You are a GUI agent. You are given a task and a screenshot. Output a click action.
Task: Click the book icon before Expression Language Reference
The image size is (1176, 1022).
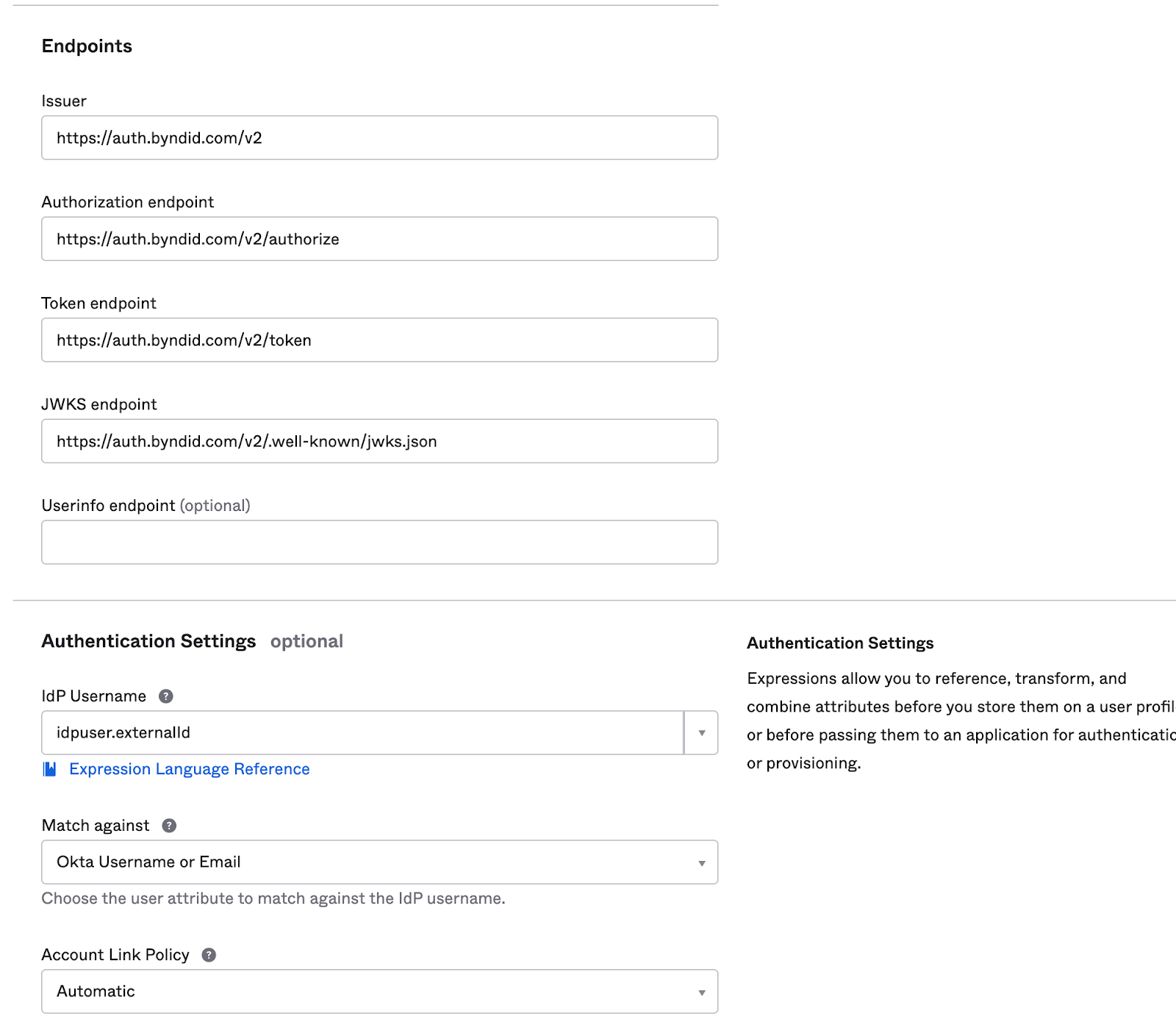50,769
